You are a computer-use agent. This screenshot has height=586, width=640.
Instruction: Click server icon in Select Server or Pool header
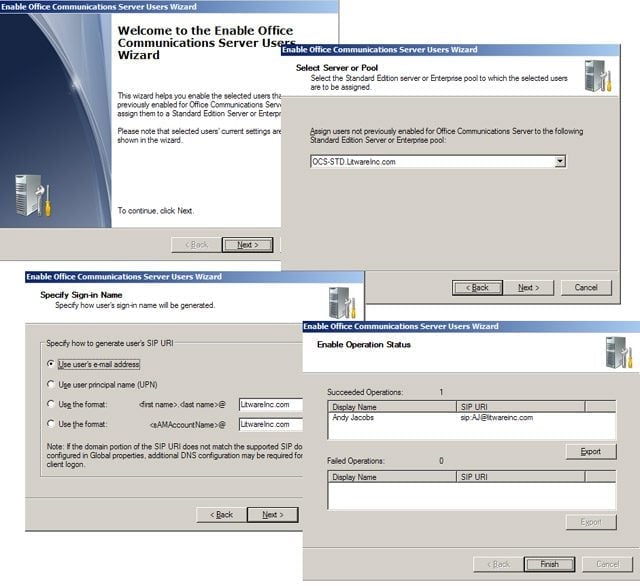[598, 75]
